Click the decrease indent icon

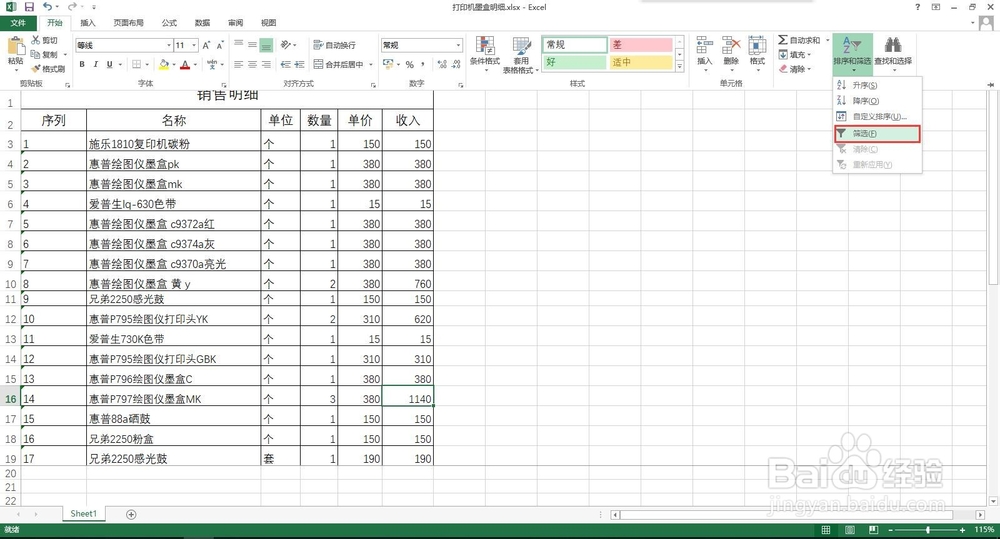pyautogui.click(x=285, y=64)
